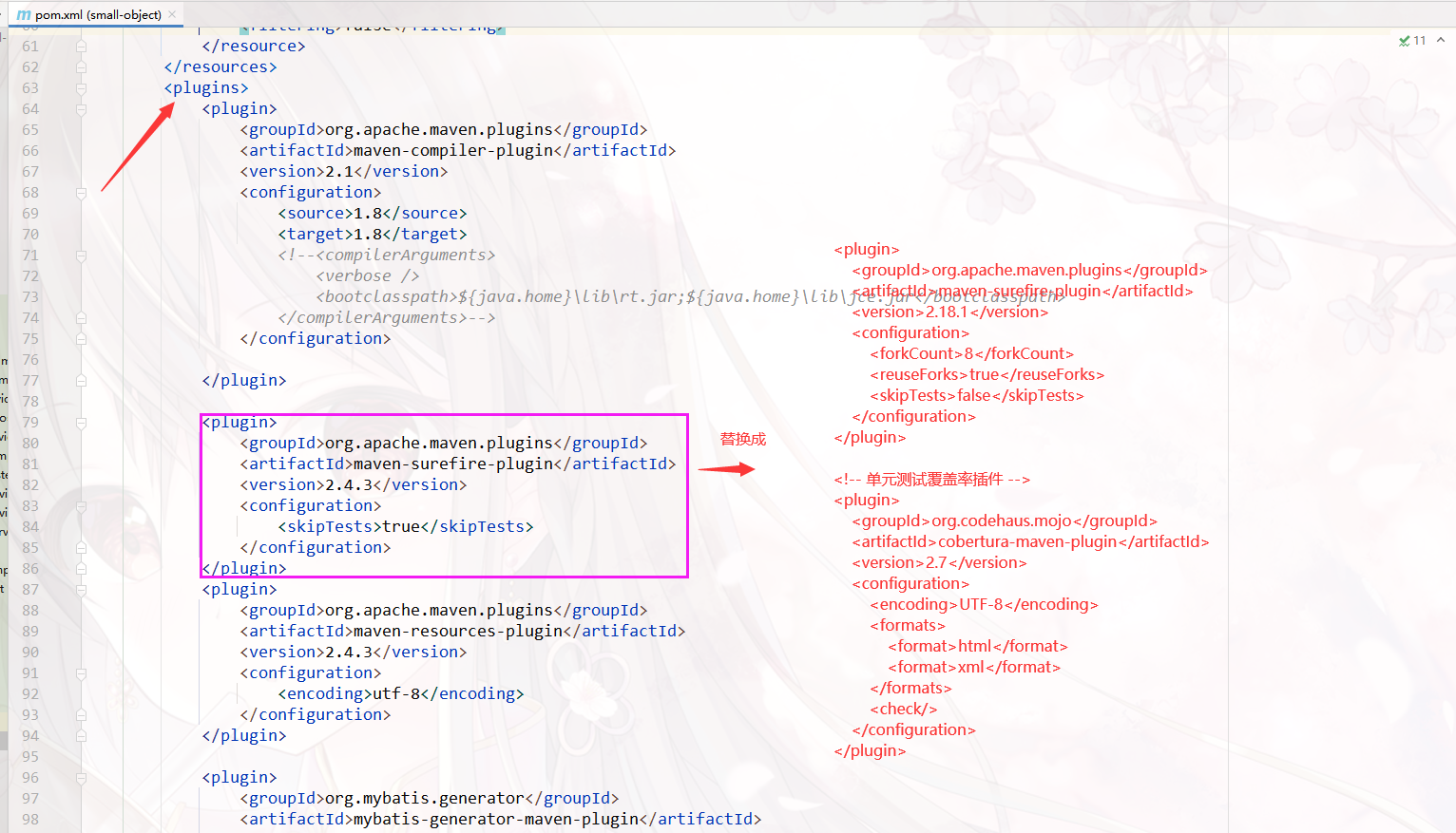The image size is (1456, 833).
Task: Click the <source>1.8</source> line
Action: (x=373, y=213)
